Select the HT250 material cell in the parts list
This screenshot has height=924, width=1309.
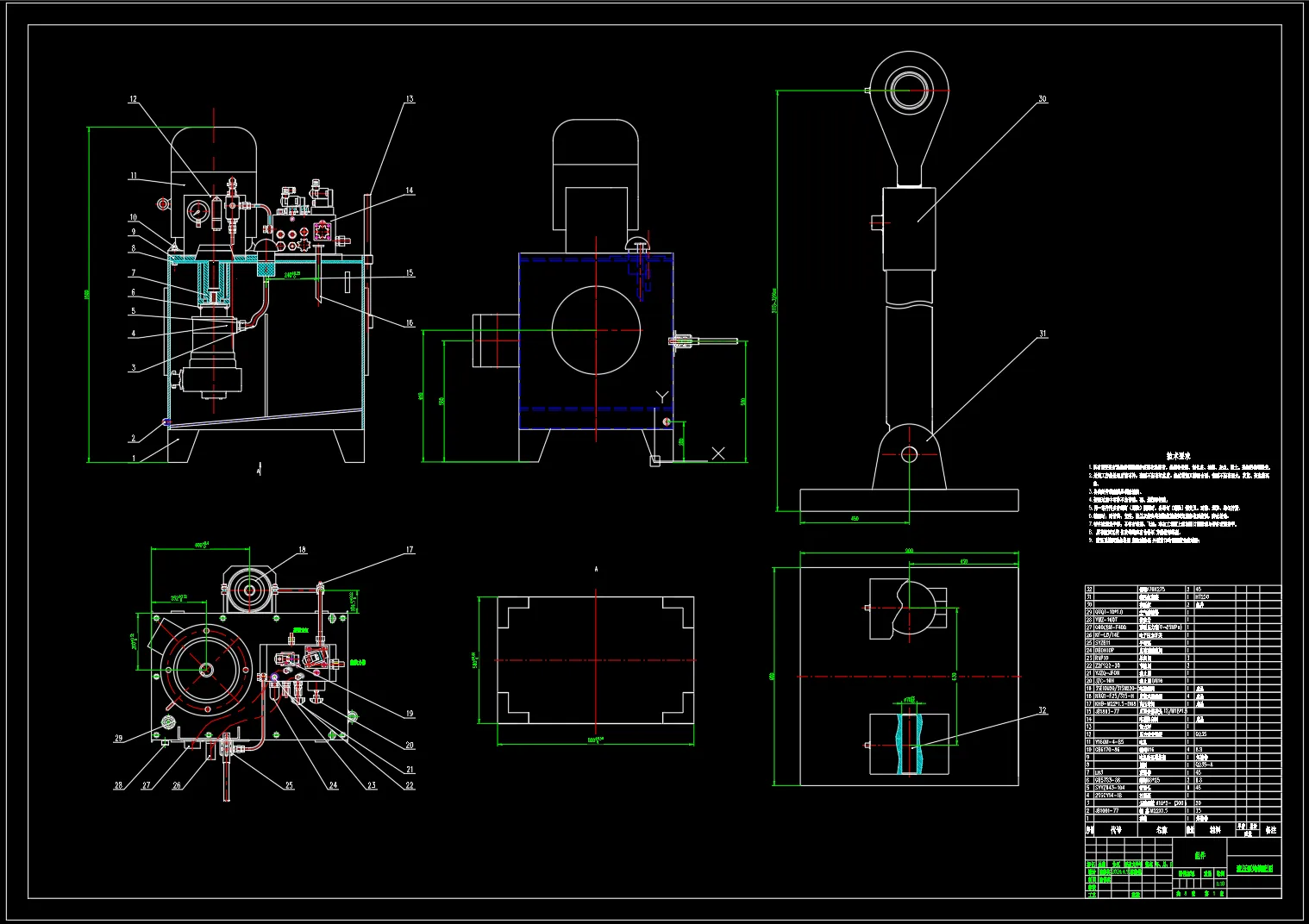point(1202,596)
